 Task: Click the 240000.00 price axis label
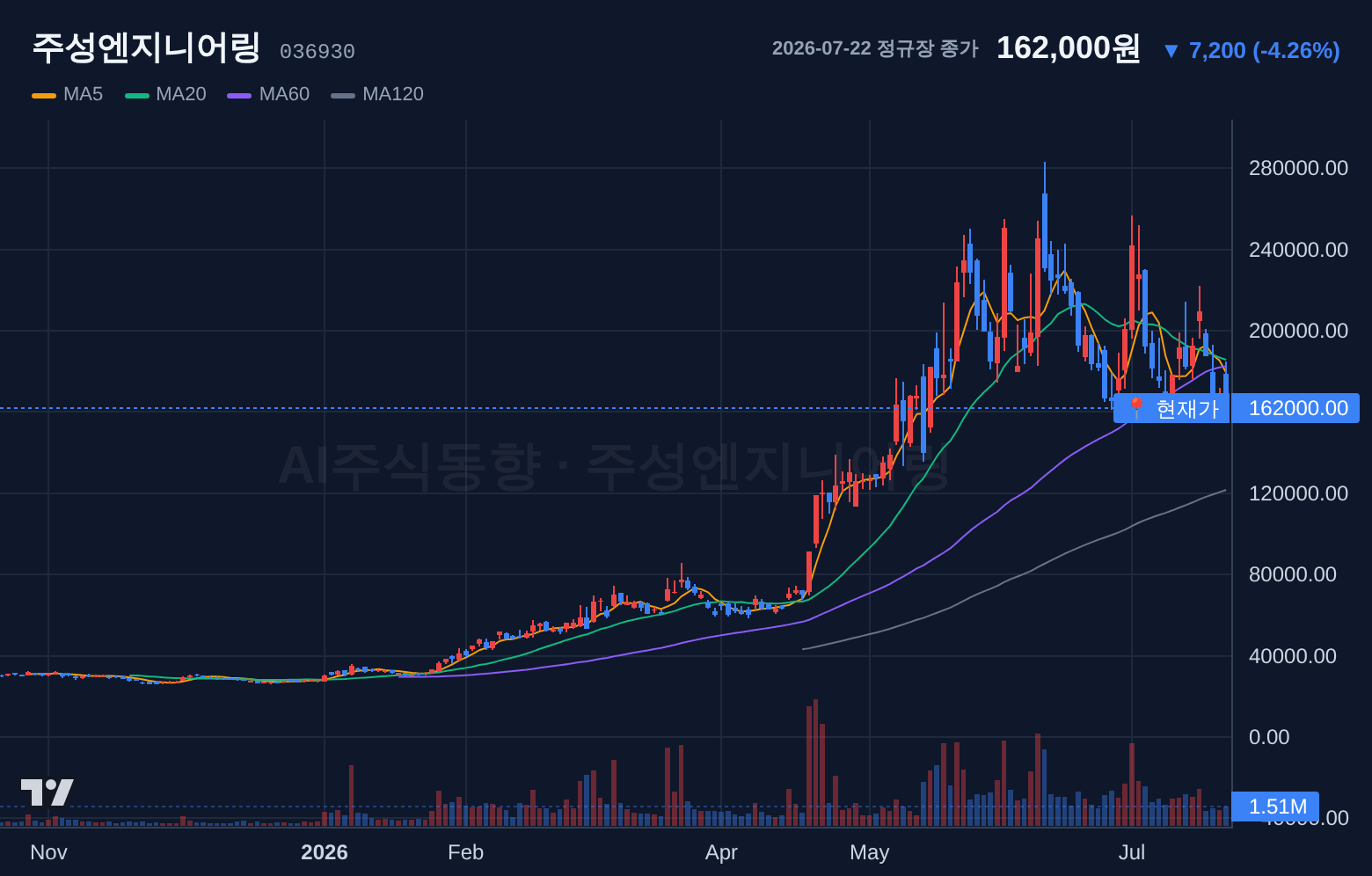pyautogui.click(x=1298, y=250)
